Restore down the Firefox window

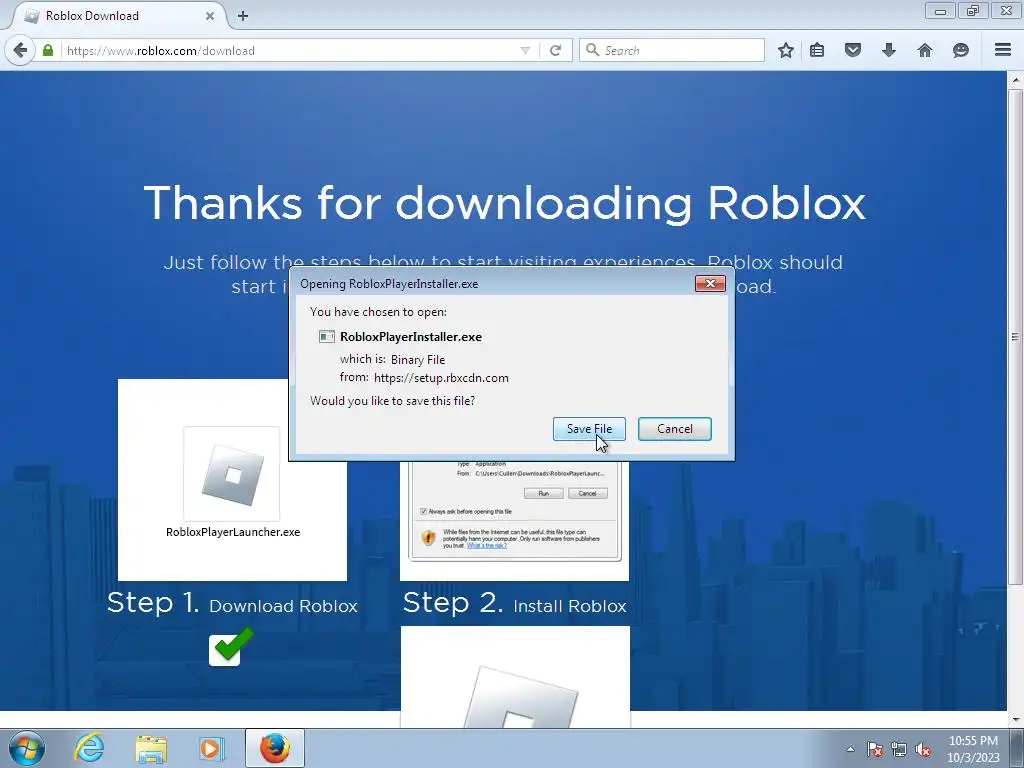(x=973, y=10)
